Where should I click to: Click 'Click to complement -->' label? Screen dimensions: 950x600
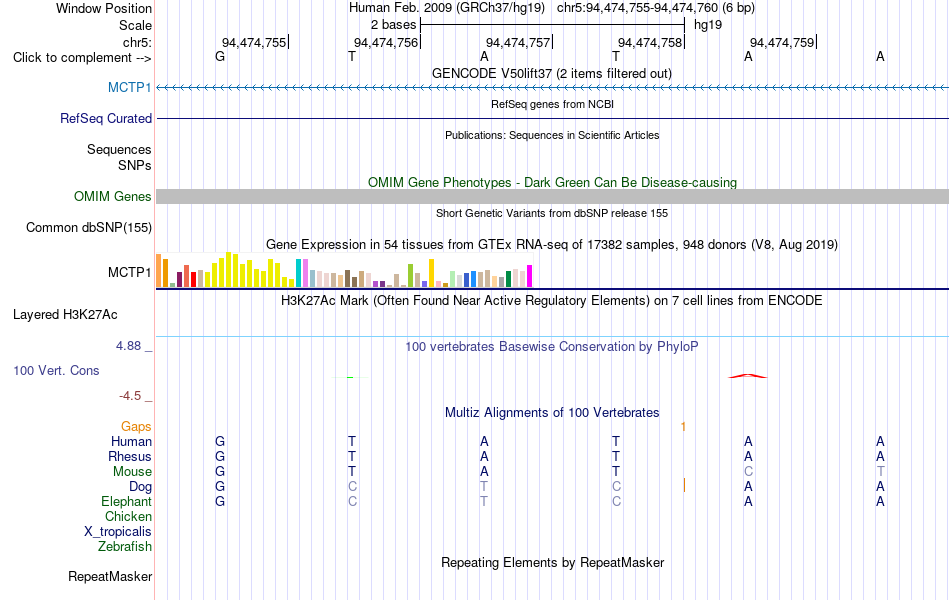[x=82, y=58]
